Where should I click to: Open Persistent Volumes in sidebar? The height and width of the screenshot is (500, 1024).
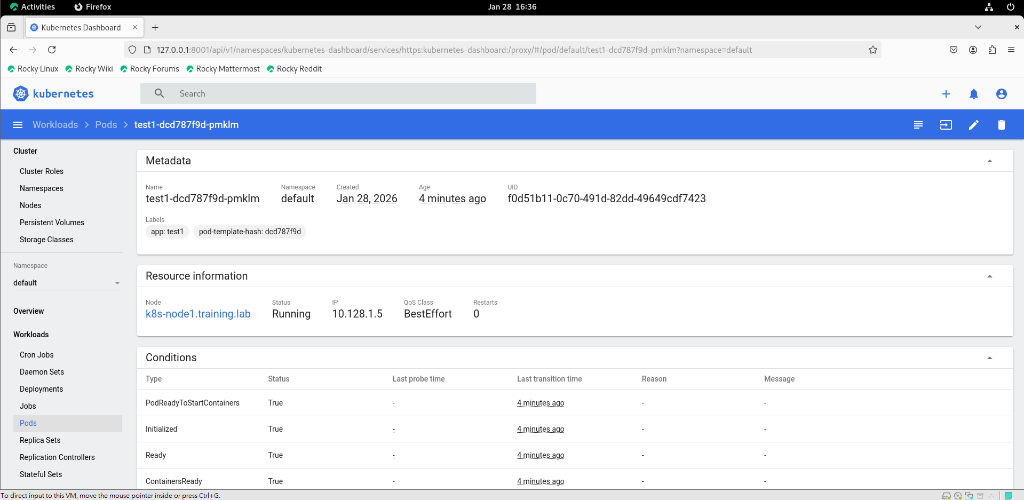point(52,223)
